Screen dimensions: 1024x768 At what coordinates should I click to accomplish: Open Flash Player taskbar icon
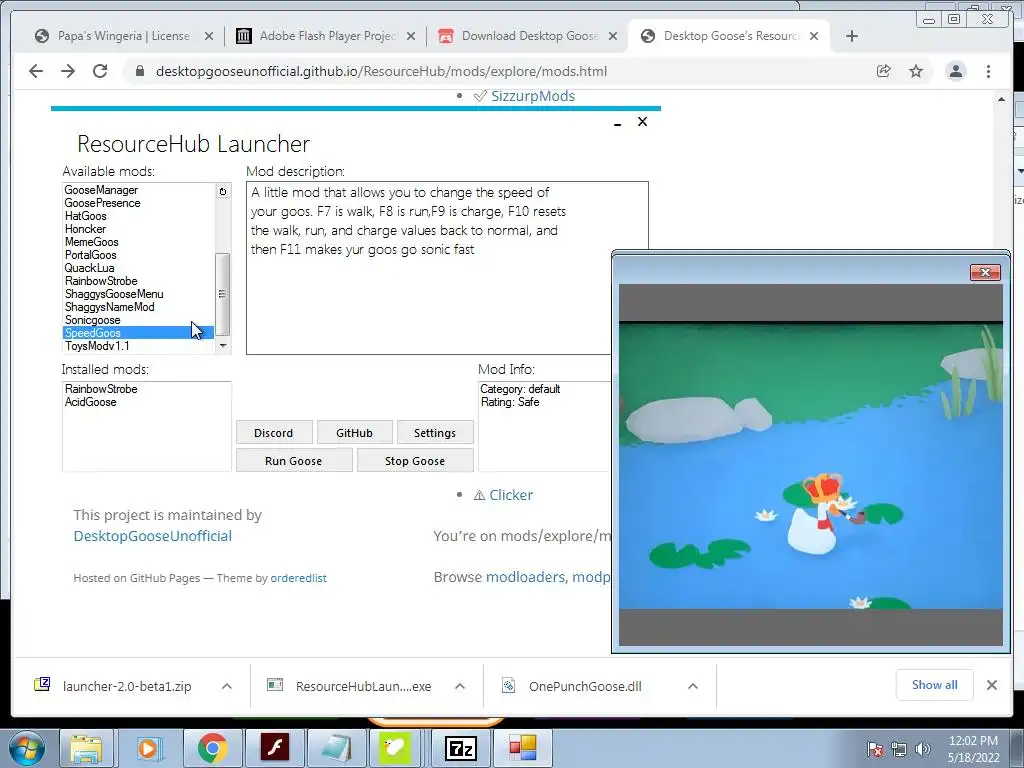coord(274,748)
